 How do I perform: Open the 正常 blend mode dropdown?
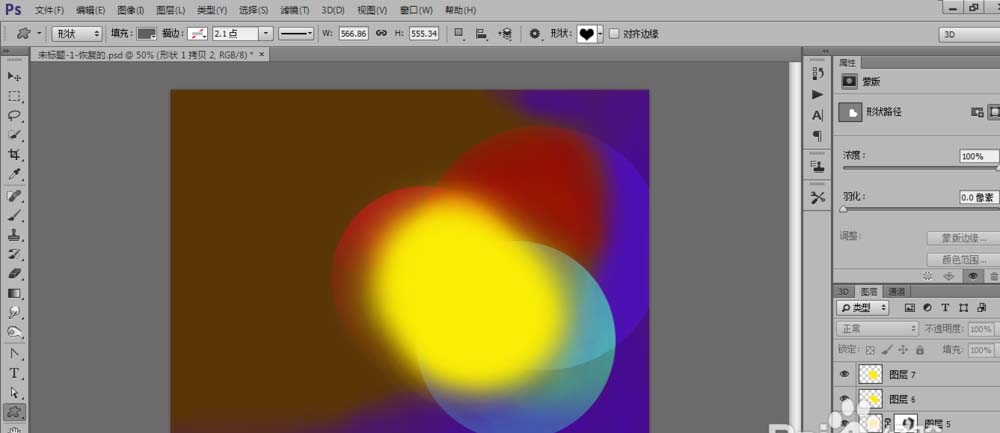click(x=877, y=328)
